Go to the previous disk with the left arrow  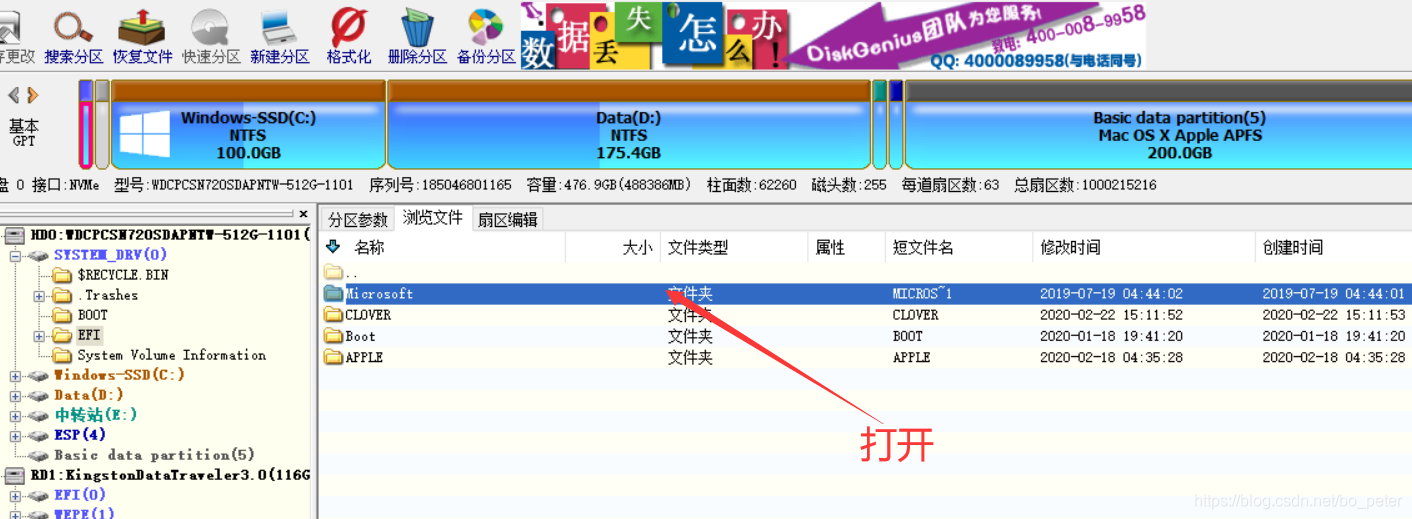tap(14, 95)
